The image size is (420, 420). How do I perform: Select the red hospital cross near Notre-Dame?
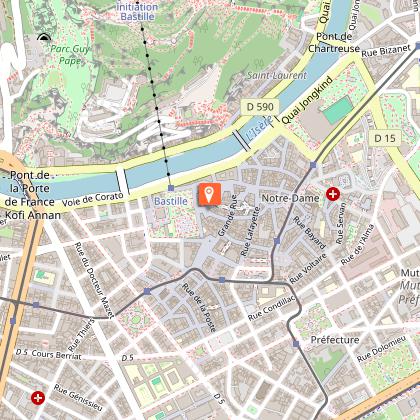coord(333,194)
